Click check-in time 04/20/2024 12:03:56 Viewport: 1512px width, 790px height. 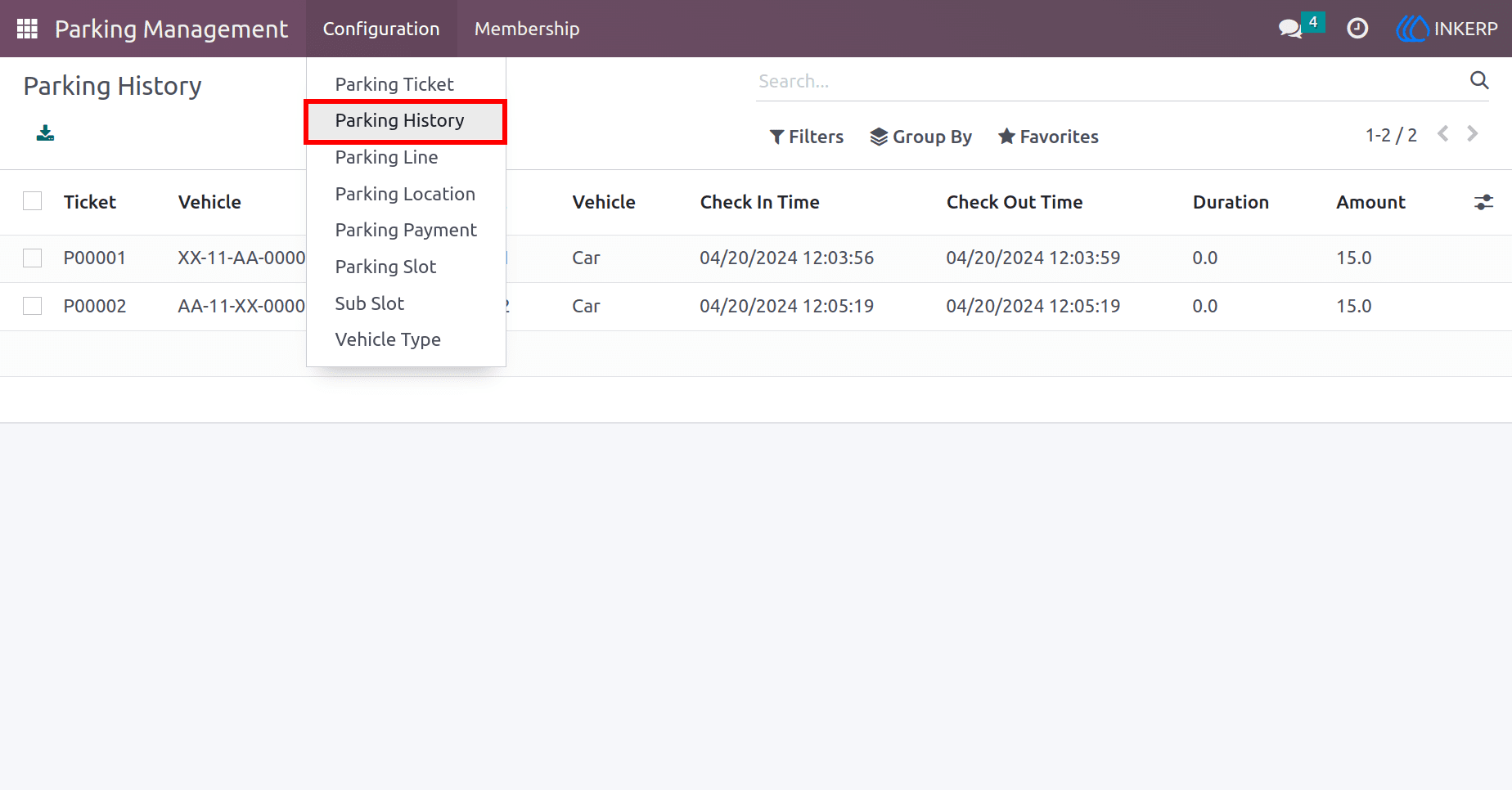click(787, 258)
